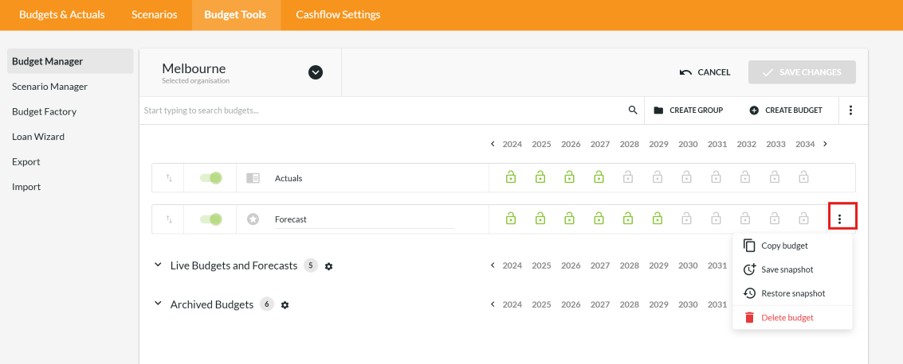The width and height of the screenshot is (903, 364).
Task: Open the Cashflow Settings tab
Action: (x=338, y=15)
